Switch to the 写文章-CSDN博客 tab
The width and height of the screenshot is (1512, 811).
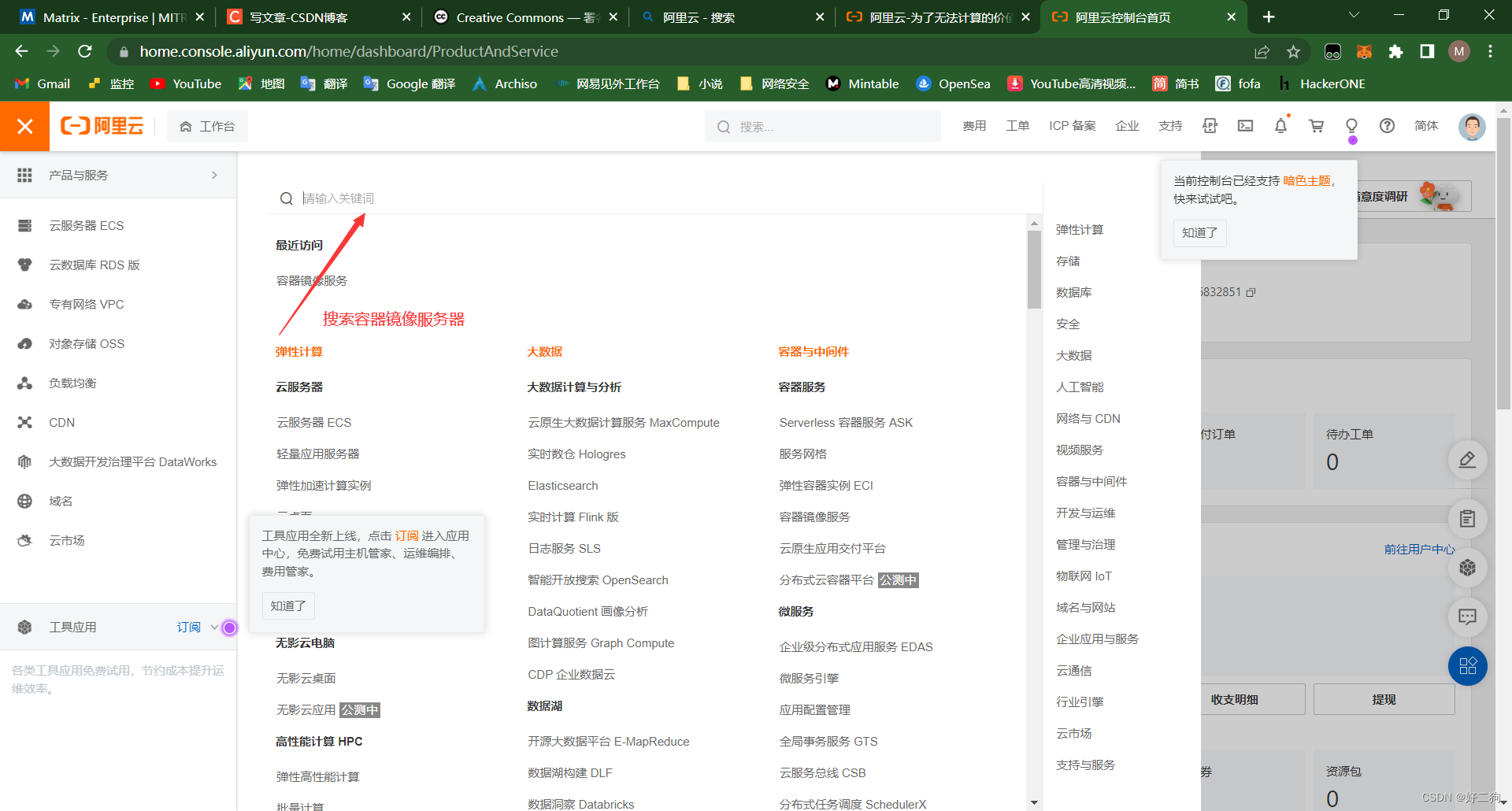(319, 17)
